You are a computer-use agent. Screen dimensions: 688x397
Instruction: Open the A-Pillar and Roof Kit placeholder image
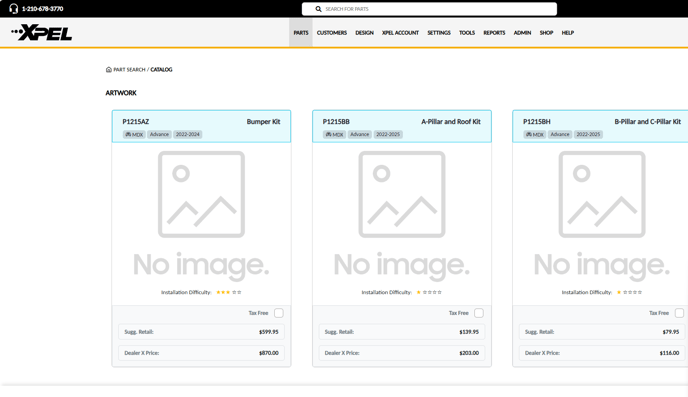point(402,215)
